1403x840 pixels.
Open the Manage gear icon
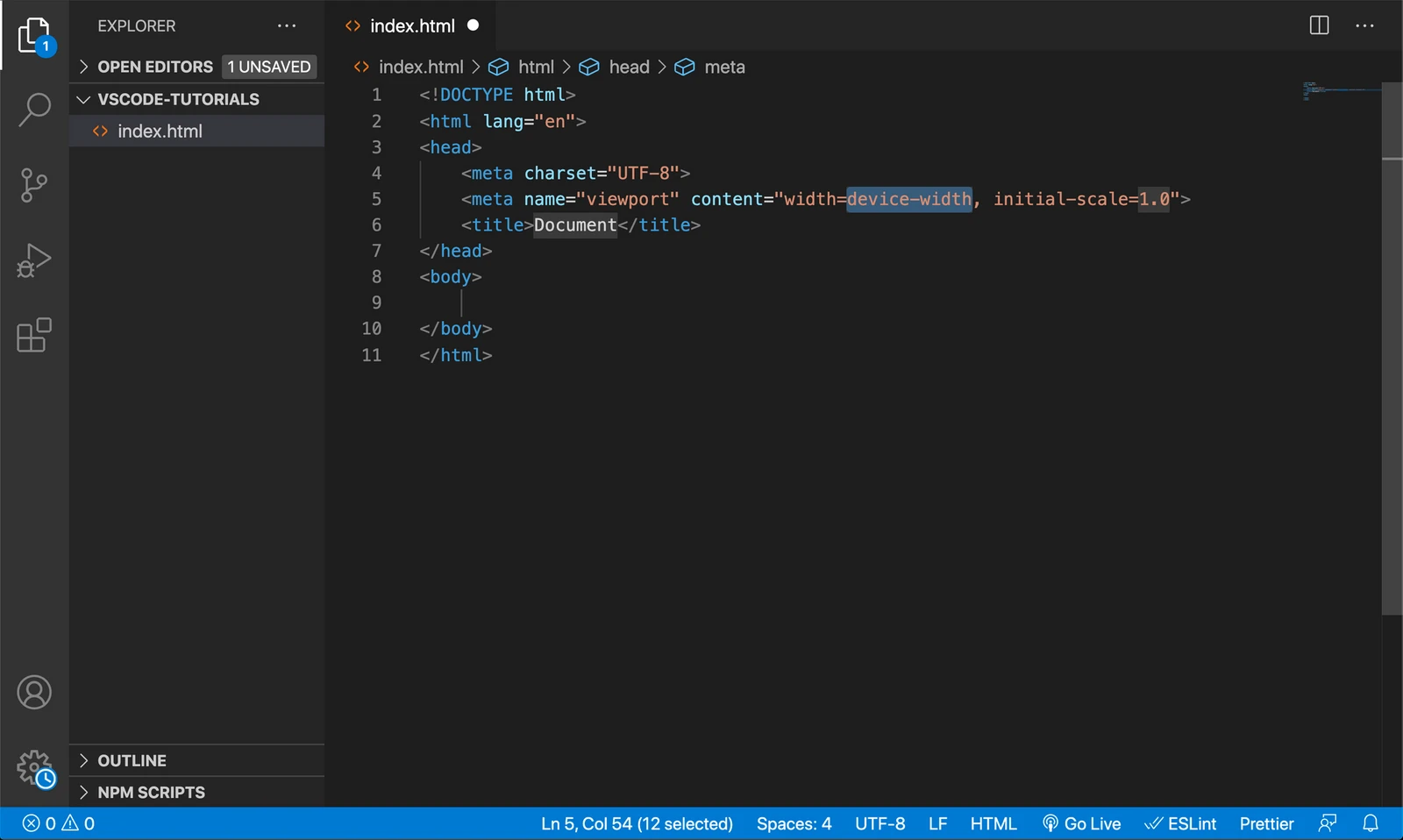[x=34, y=768]
